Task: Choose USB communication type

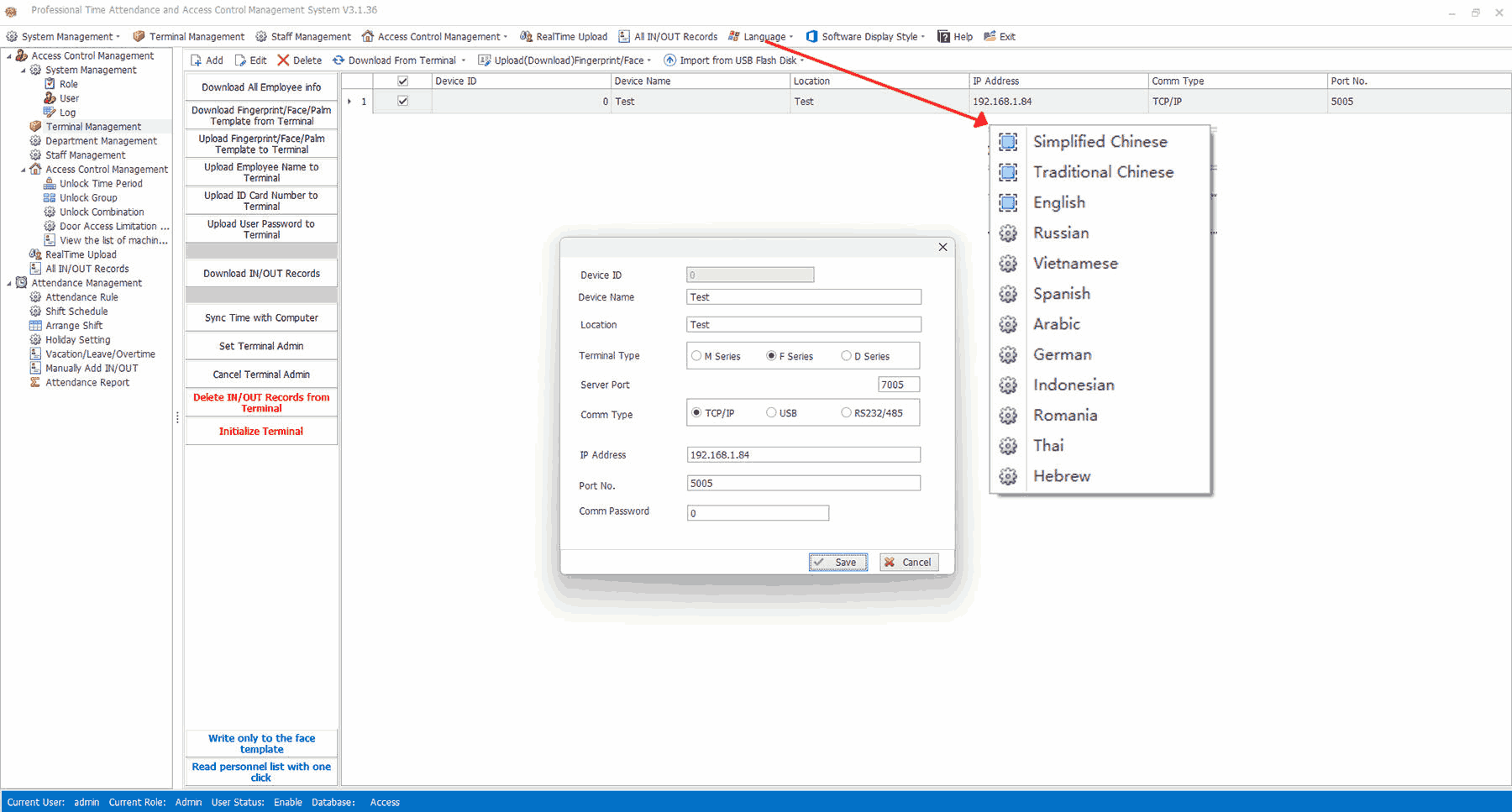Action: pyautogui.click(x=771, y=412)
